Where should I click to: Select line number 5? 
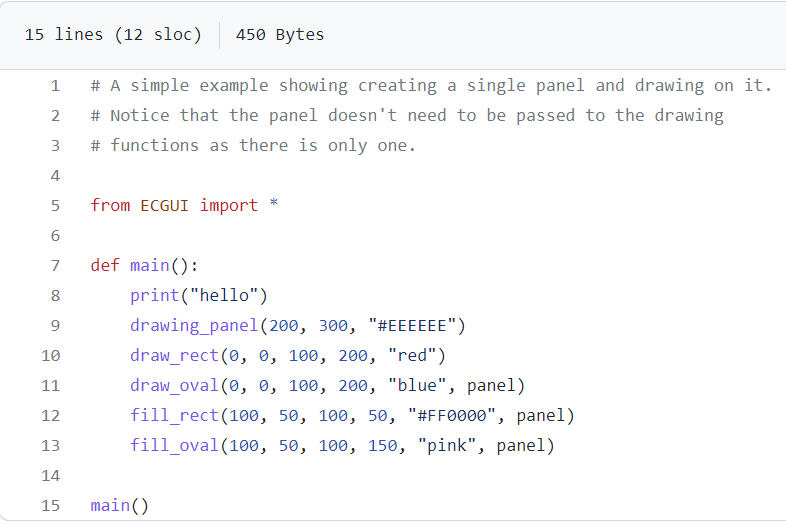[55, 206]
